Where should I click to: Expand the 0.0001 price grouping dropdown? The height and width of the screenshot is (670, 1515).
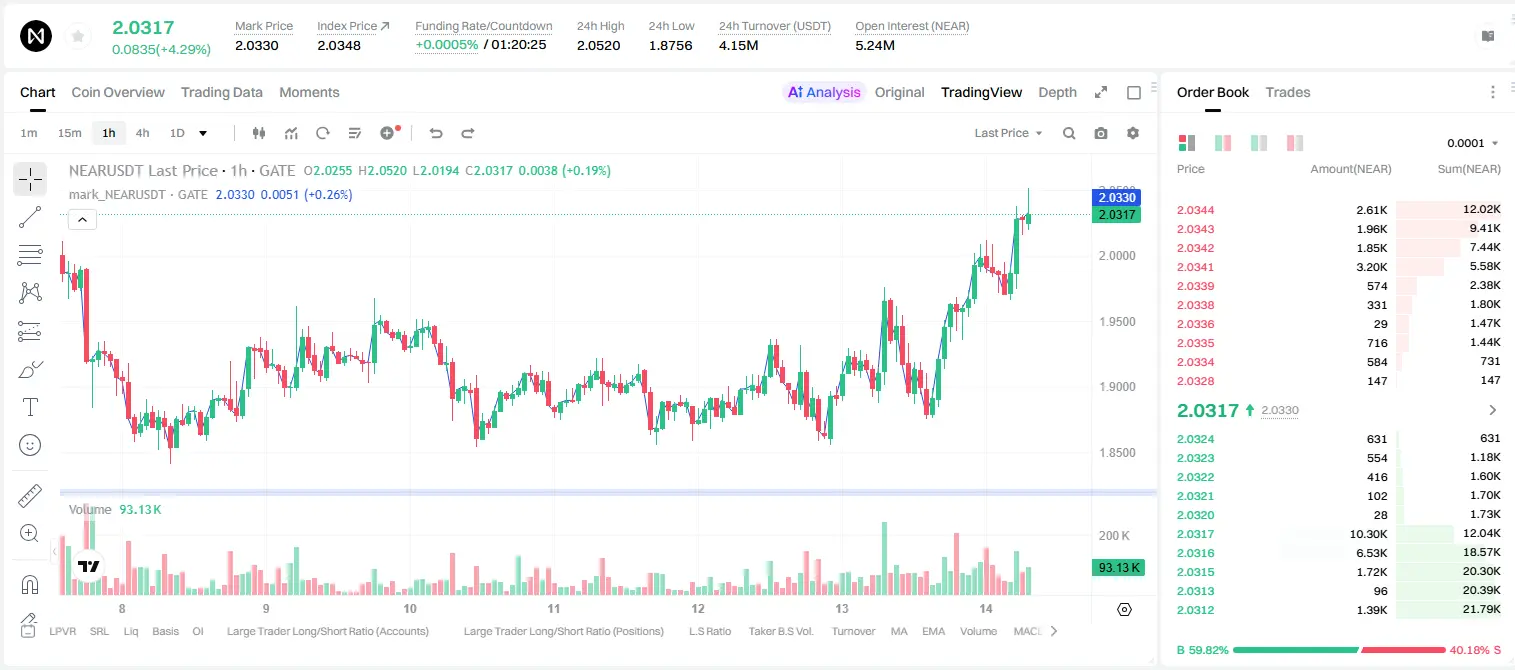tap(1473, 143)
